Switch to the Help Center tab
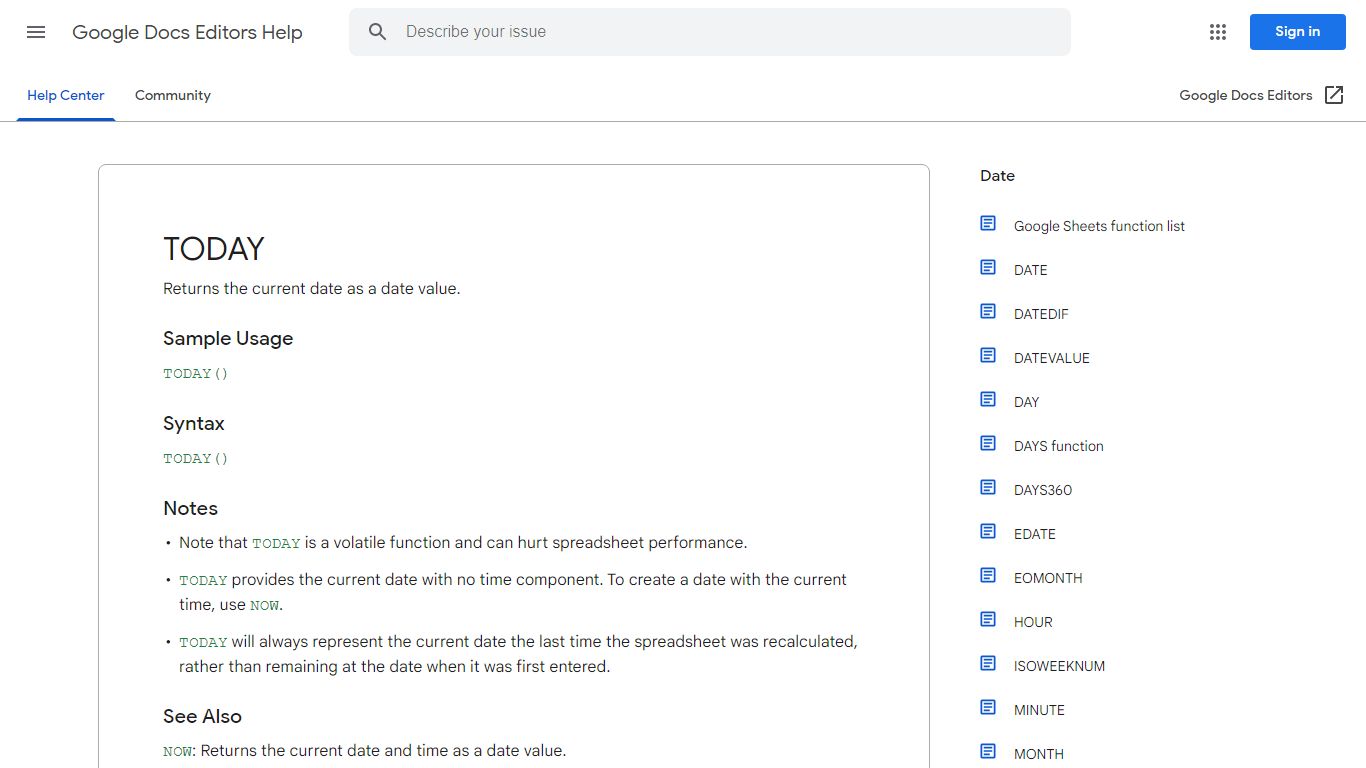This screenshot has width=1366, height=768. (x=66, y=95)
